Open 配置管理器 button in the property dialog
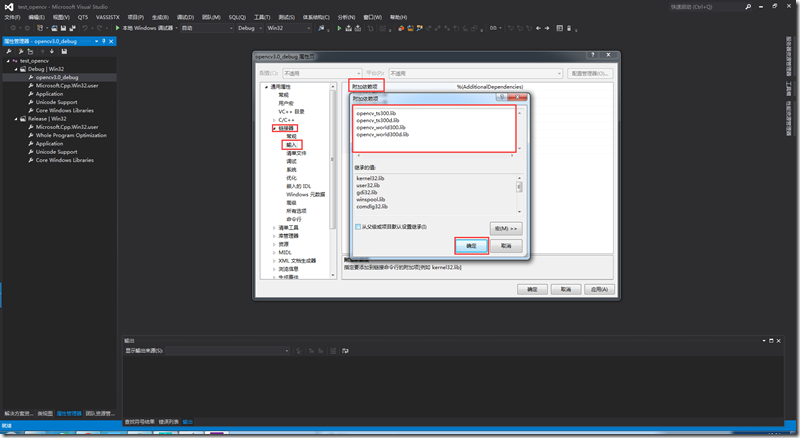This screenshot has width=800, height=438. click(590, 74)
